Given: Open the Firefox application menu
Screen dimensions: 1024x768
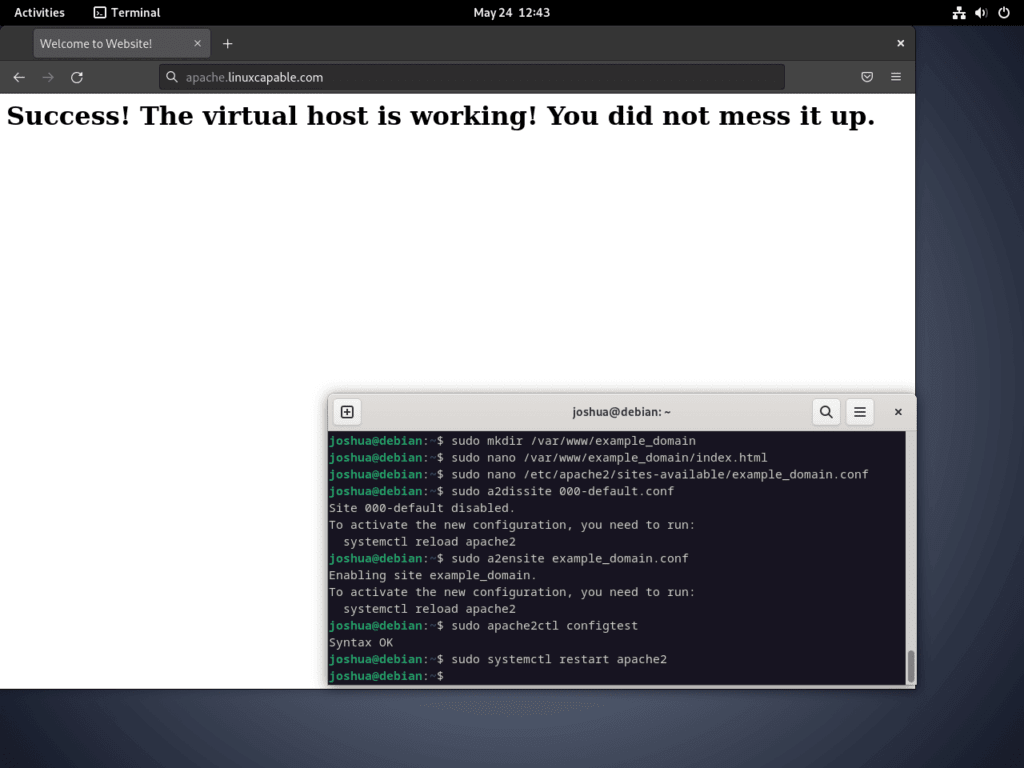Looking at the screenshot, I should (x=896, y=76).
